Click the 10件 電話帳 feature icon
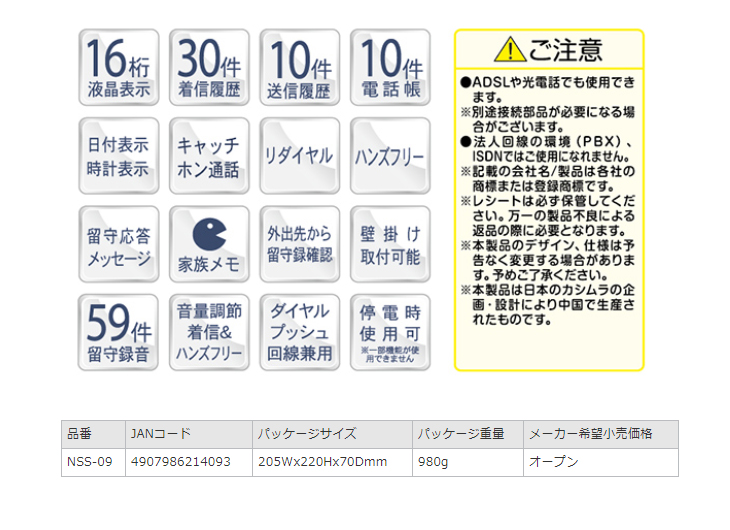This screenshot has height=530, width=730. 390,68
